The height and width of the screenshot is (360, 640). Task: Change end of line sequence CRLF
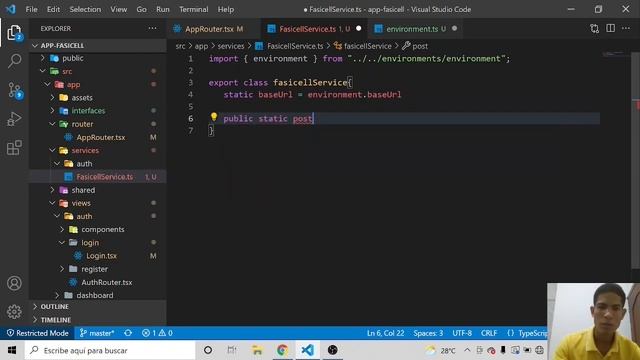tap(489, 333)
